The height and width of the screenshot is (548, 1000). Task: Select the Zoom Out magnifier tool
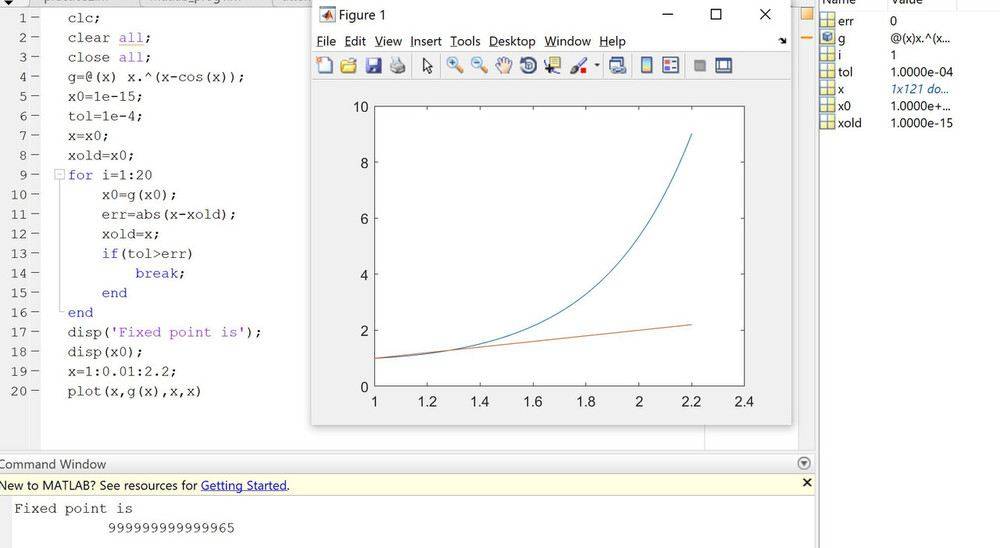tap(479, 66)
